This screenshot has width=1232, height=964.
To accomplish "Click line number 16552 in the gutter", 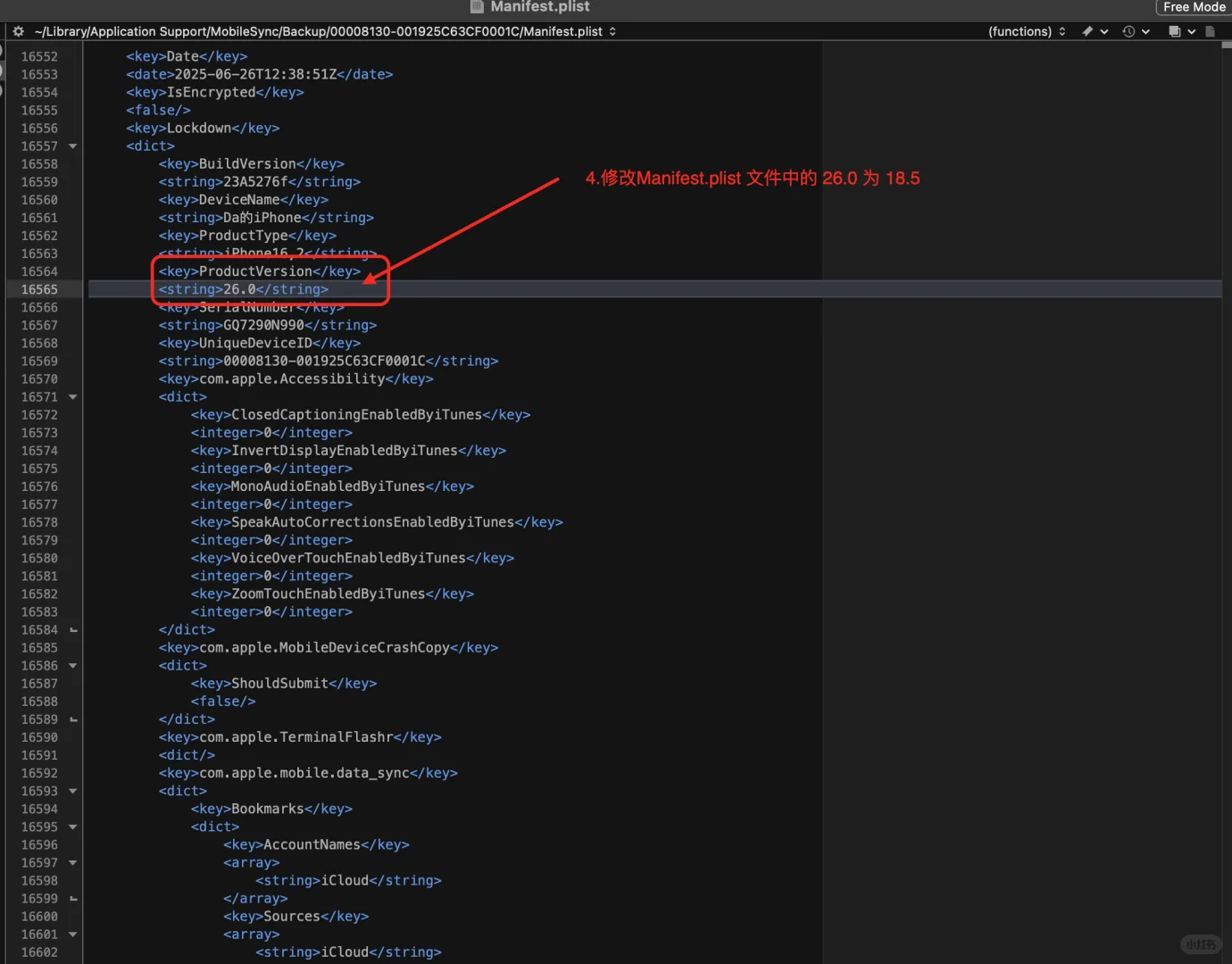I will pos(39,56).
